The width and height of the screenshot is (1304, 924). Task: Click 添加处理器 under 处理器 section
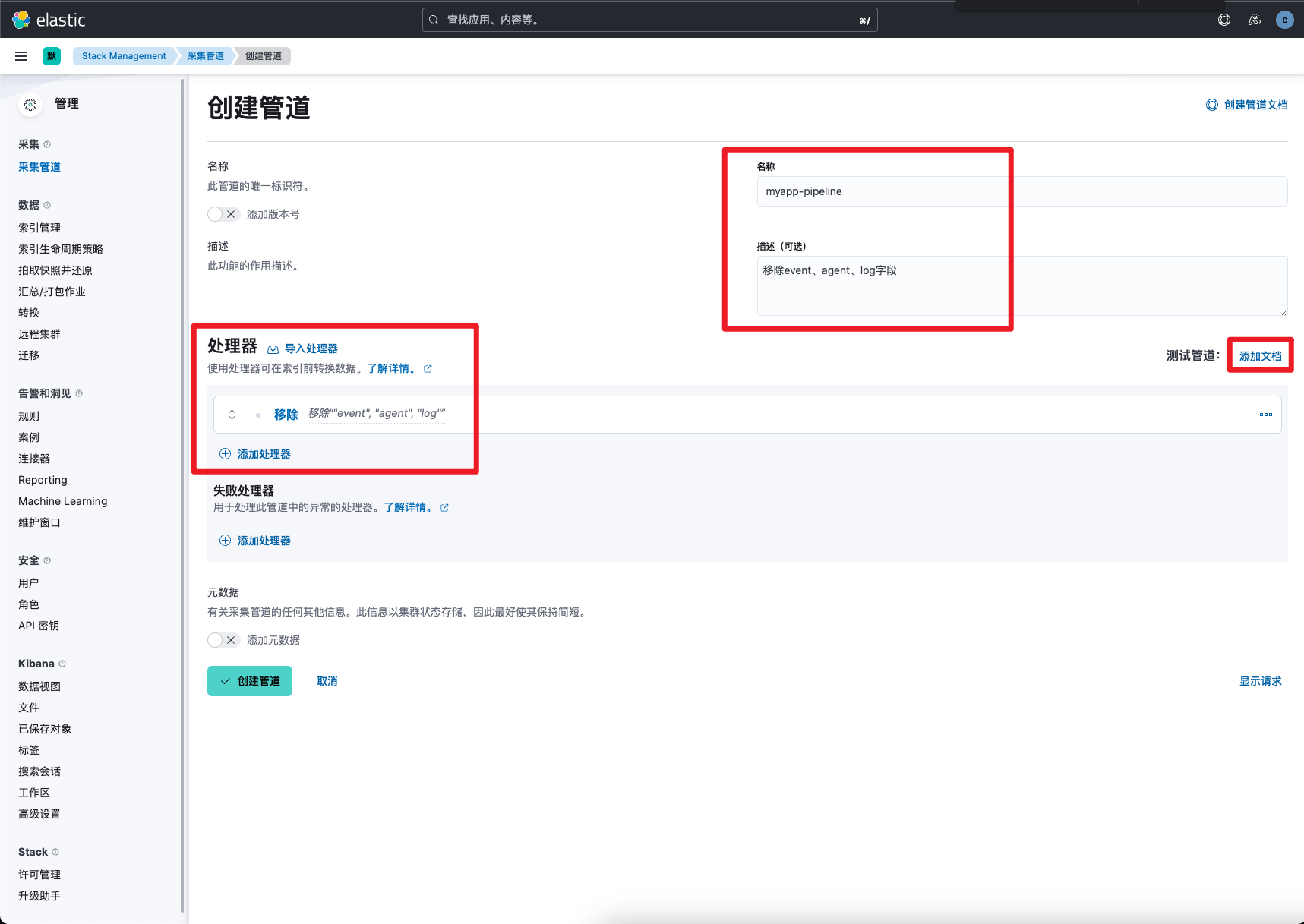[x=255, y=454]
